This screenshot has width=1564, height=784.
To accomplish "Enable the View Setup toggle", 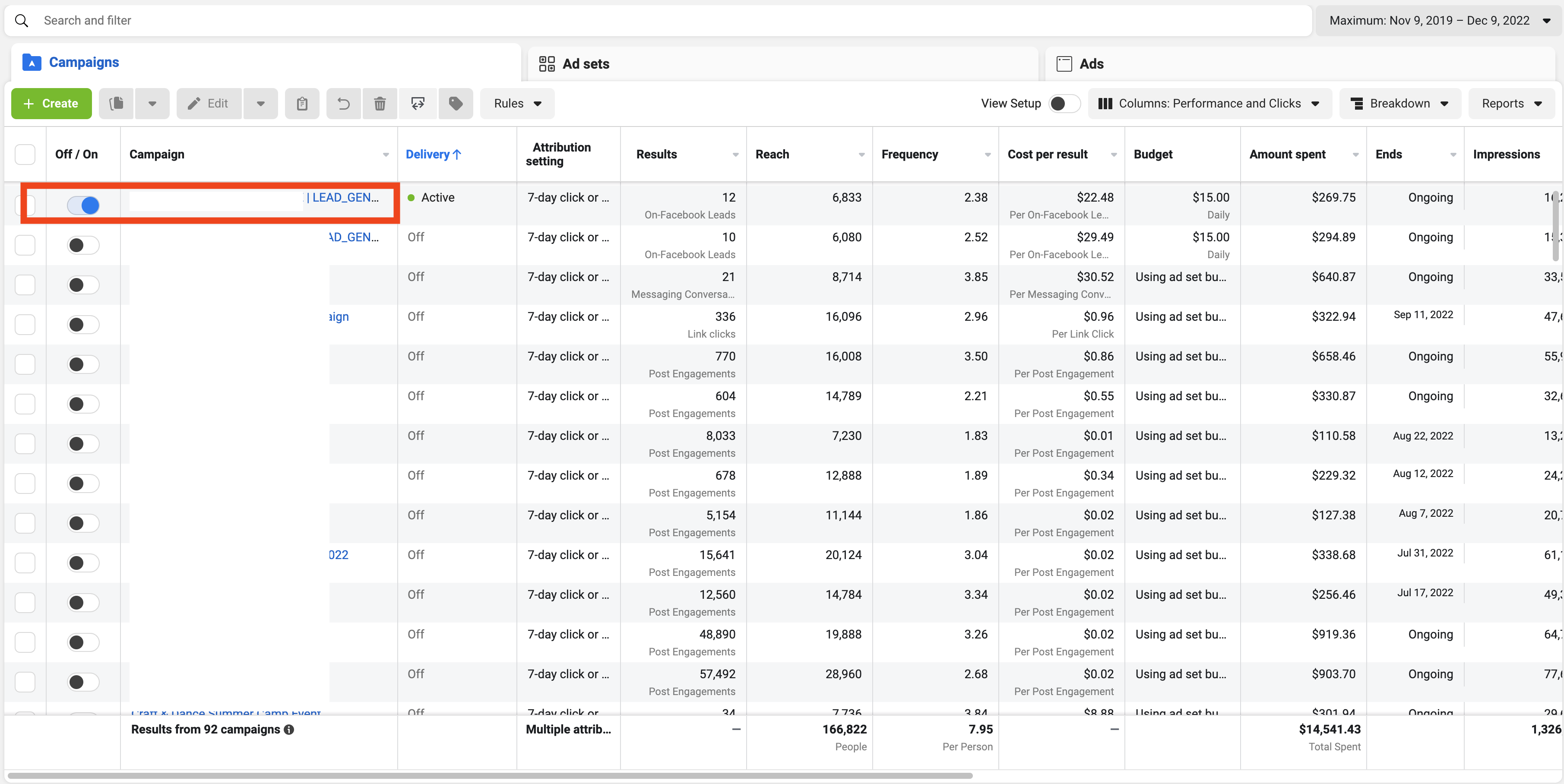I will click(1064, 104).
